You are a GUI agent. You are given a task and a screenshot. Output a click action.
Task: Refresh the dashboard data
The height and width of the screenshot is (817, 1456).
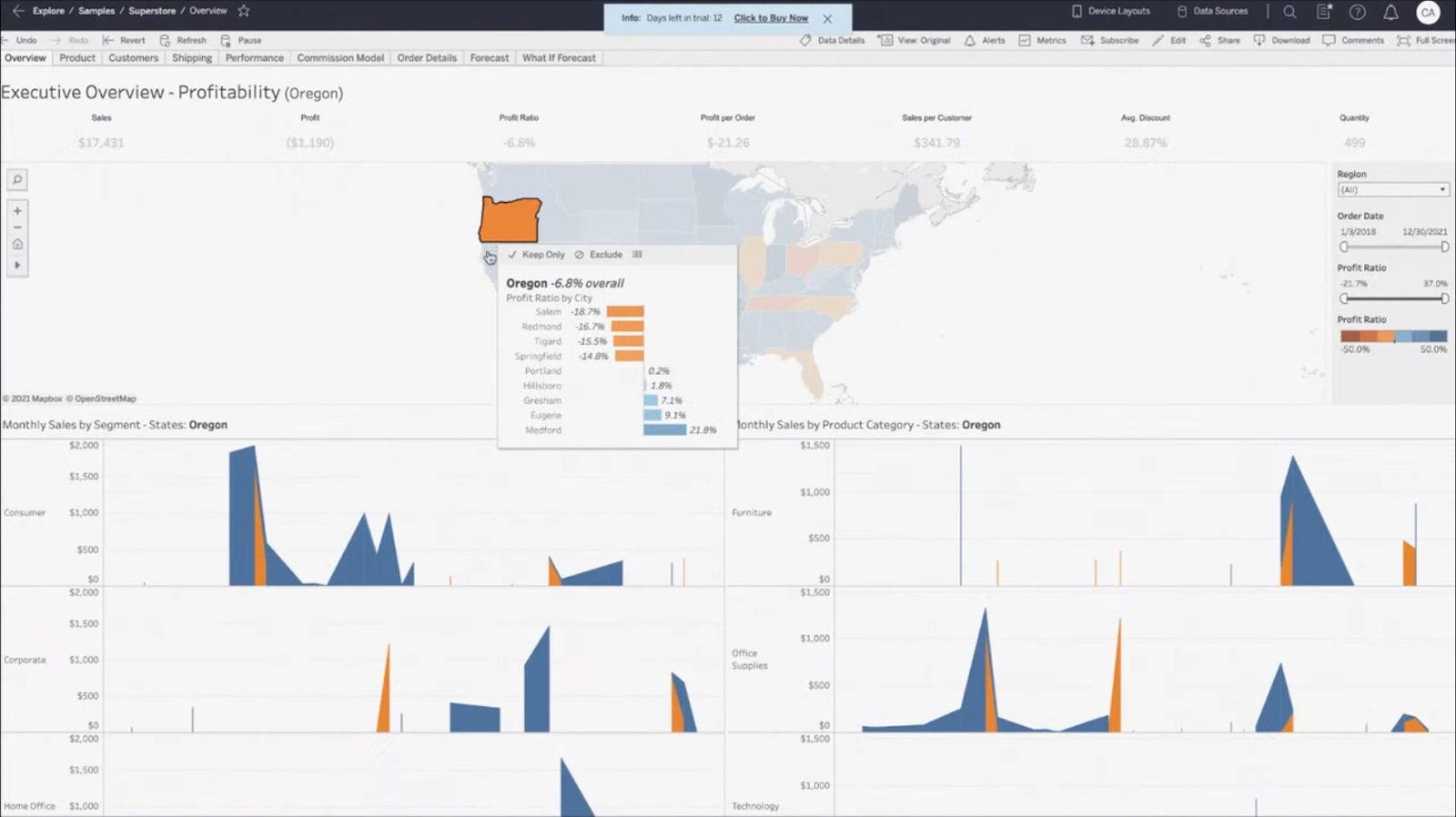tap(183, 40)
